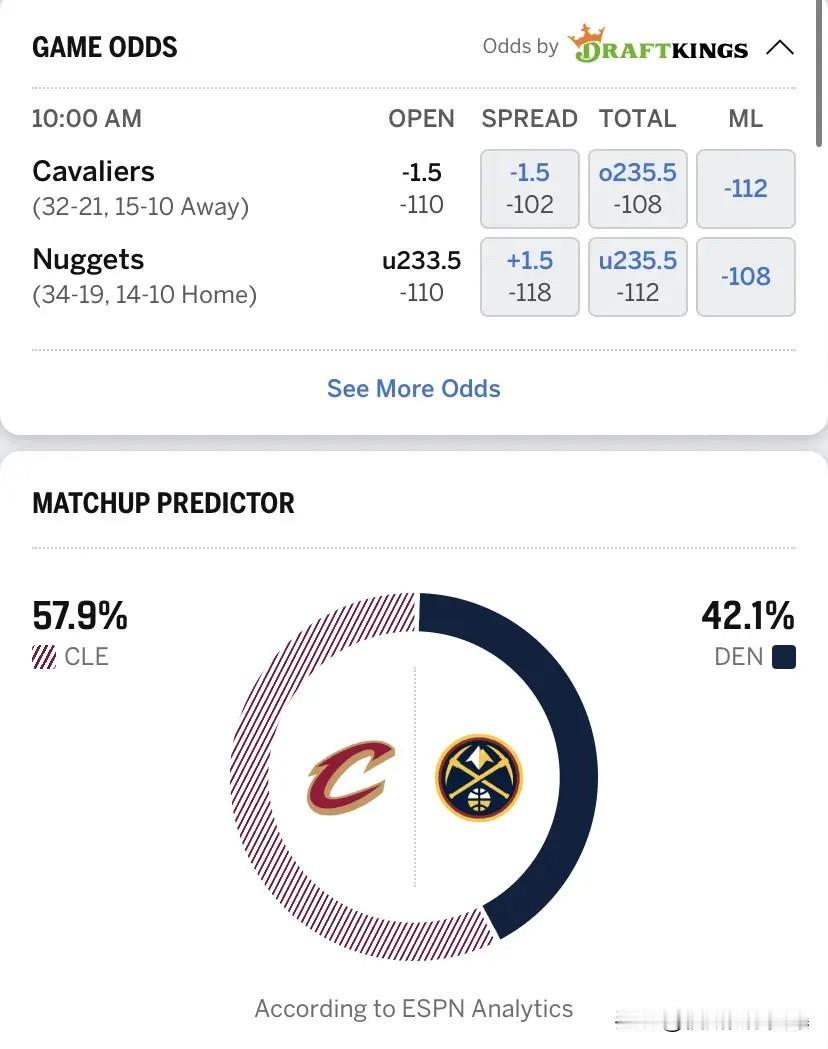Click the Nuggets logo in the chart
The height and width of the screenshot is (1049, 828).
coord(479,777)
